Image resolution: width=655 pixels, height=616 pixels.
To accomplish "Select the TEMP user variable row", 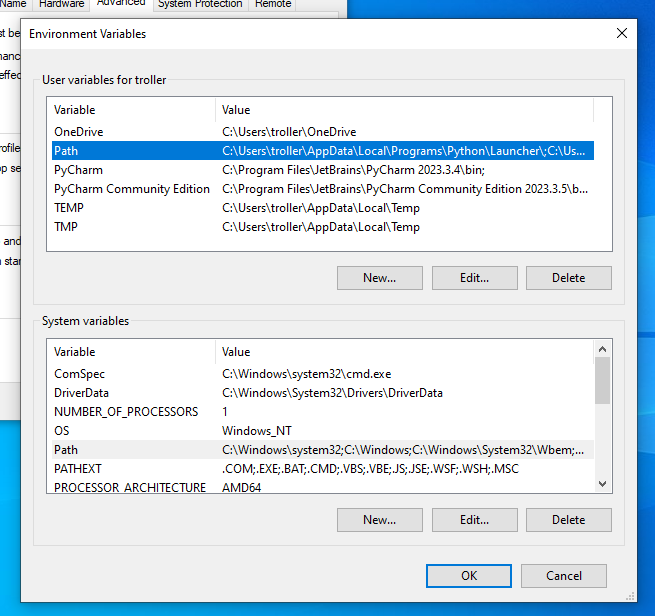I will 69,208.
